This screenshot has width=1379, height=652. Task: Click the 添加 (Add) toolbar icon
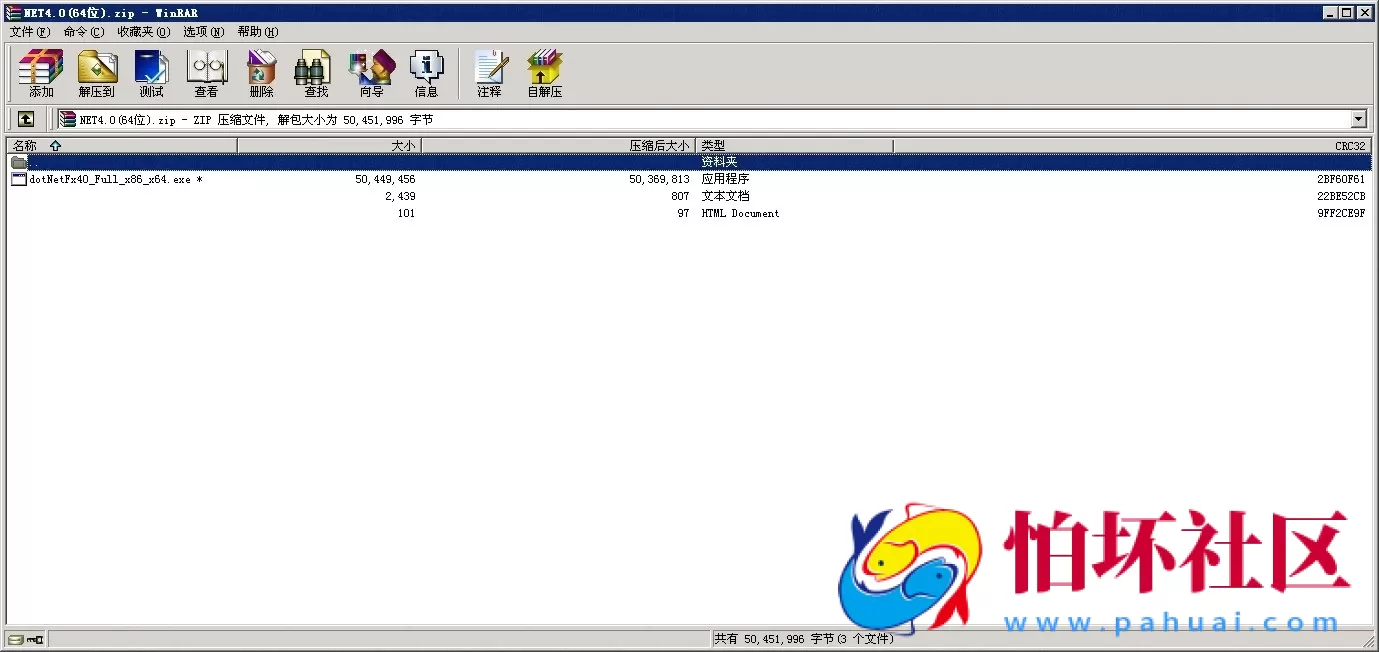coord(41,73)
